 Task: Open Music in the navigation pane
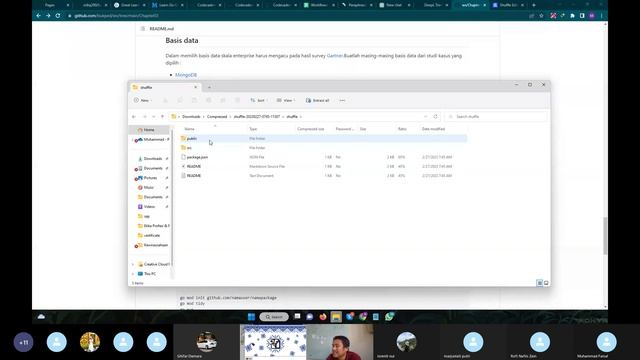(149, 187)
